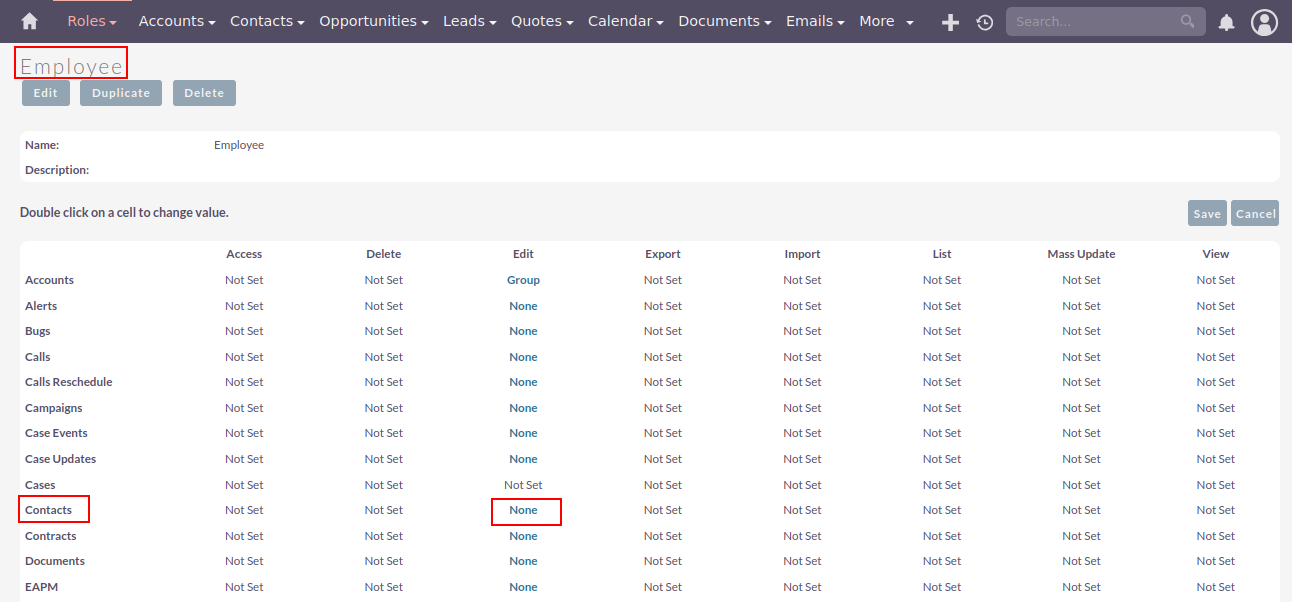Click the Case Events row label

click(56, 433)
